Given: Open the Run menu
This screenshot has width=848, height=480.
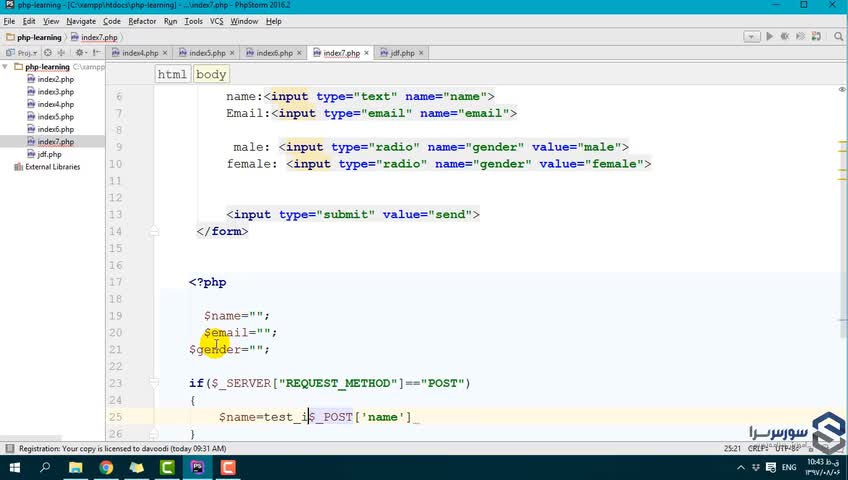Looking at the screenshot, I should click(170, 21).
